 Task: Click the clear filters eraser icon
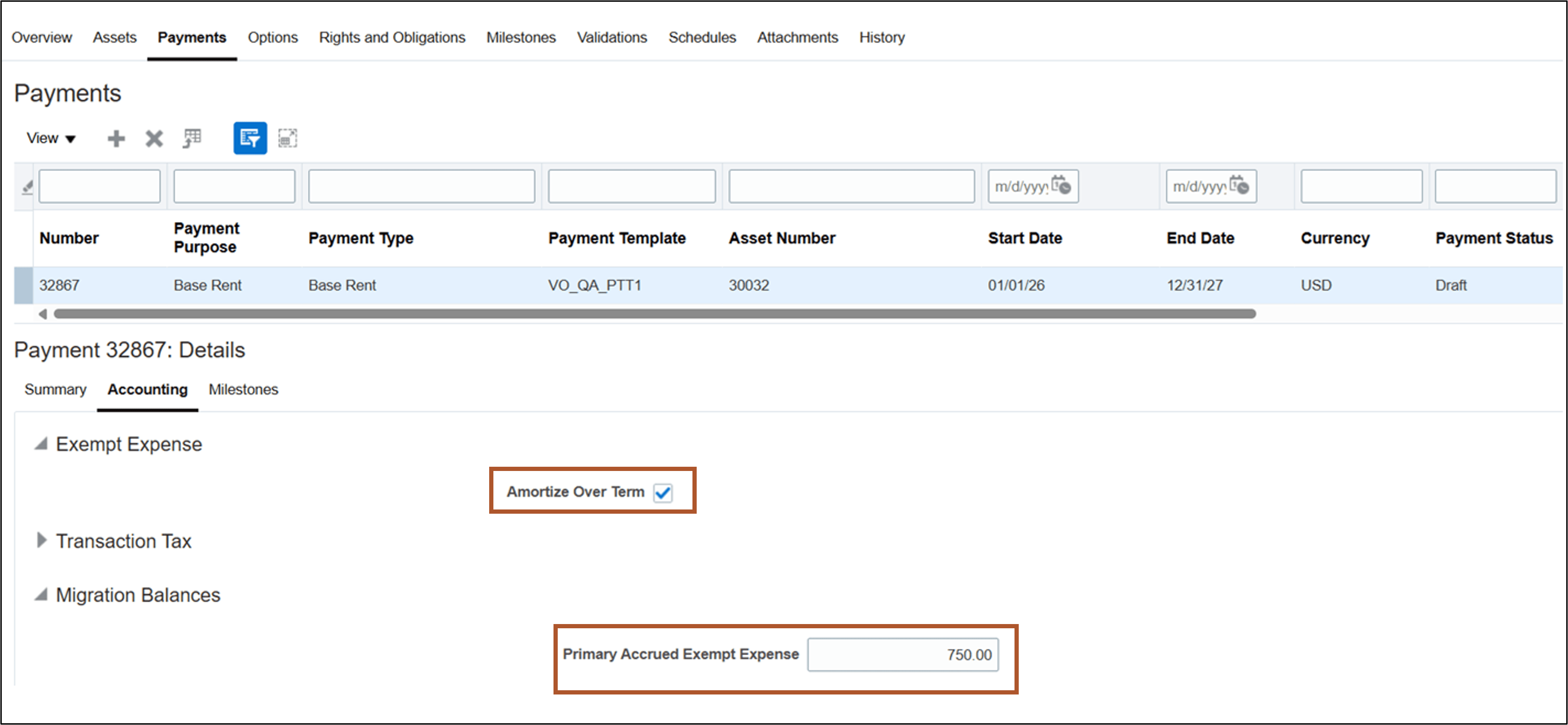(27, 187)
